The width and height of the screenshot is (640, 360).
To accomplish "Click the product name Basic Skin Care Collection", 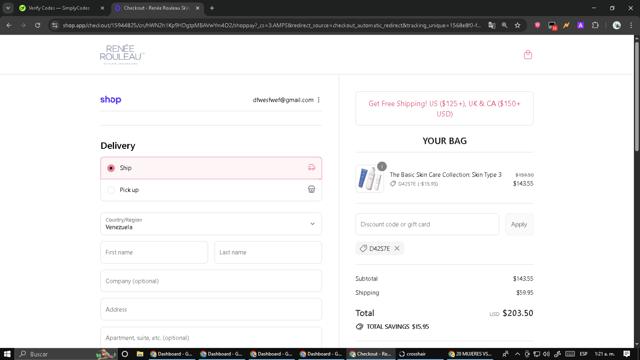I will point(445,175).
